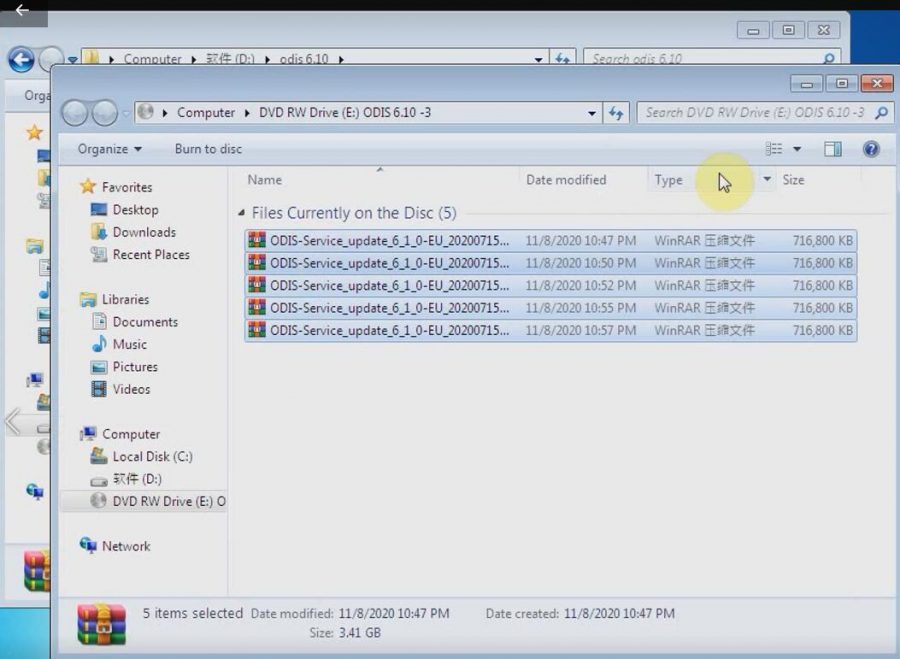
Task: Open the Help question mark icon
Action: point(869,148)
